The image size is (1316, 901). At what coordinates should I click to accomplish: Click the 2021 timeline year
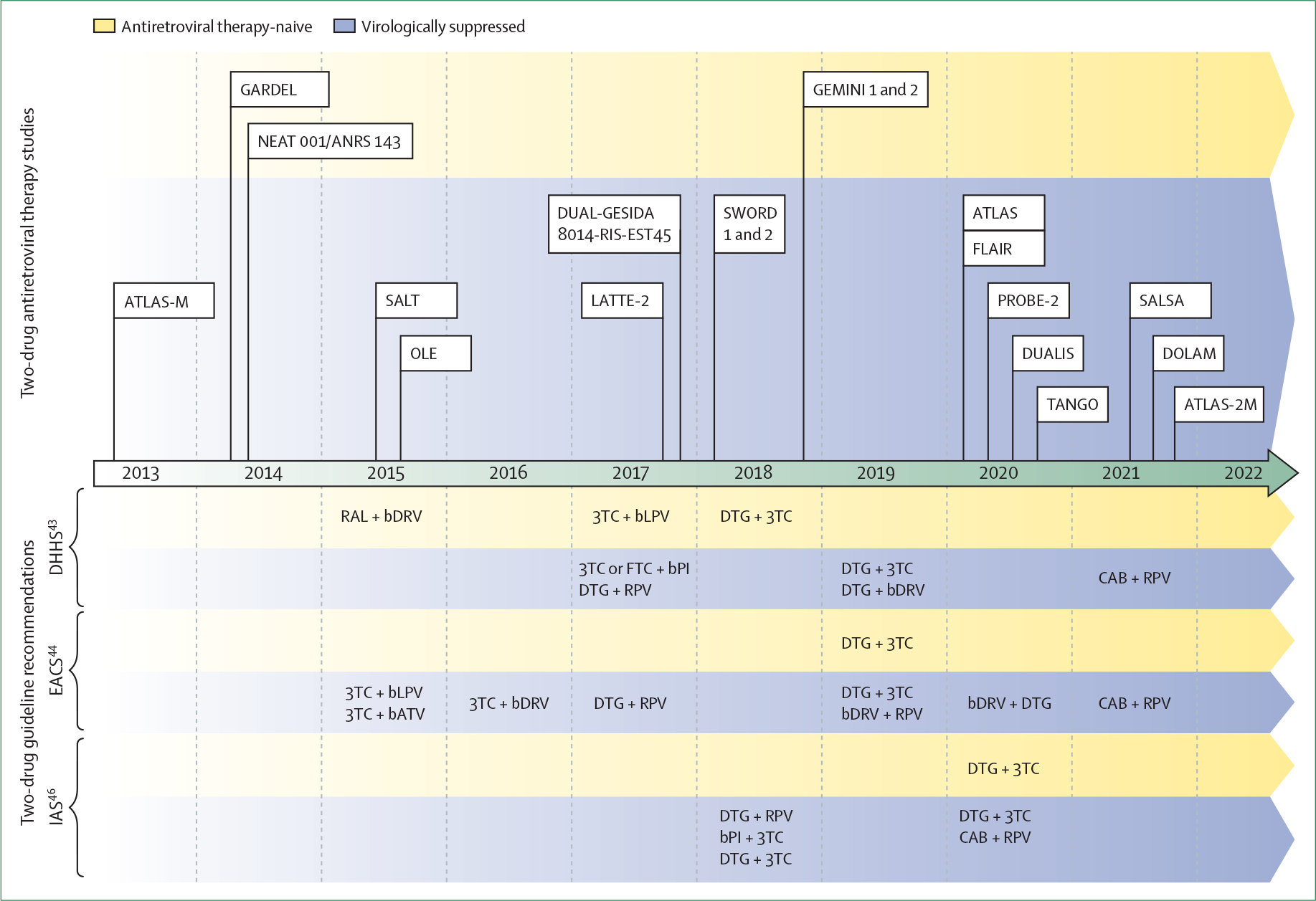[1121, 473]
